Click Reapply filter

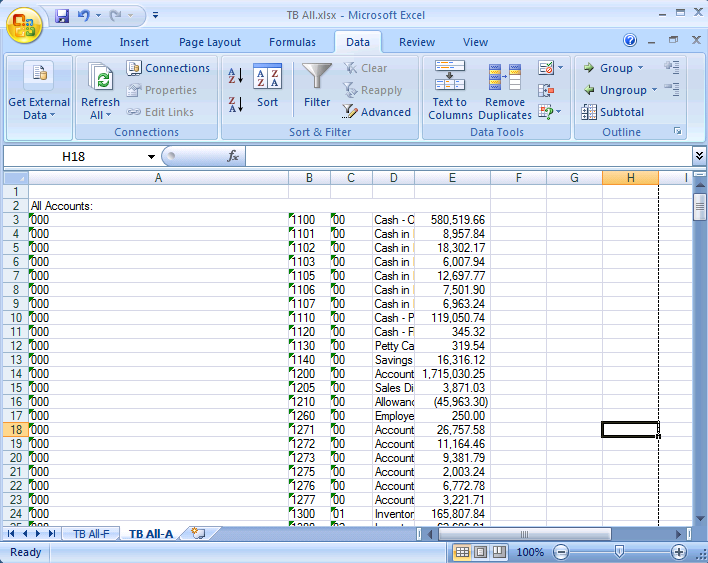[372, 90]
